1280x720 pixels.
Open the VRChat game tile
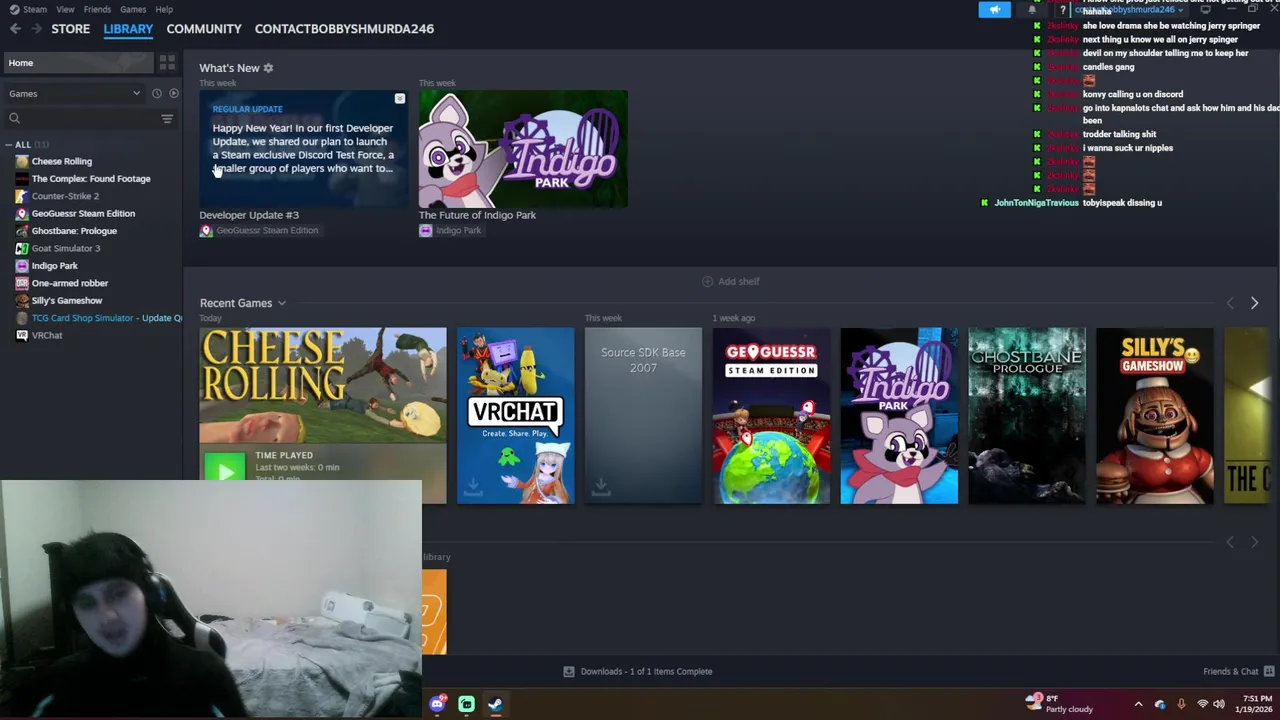click(x=515, y=416)
